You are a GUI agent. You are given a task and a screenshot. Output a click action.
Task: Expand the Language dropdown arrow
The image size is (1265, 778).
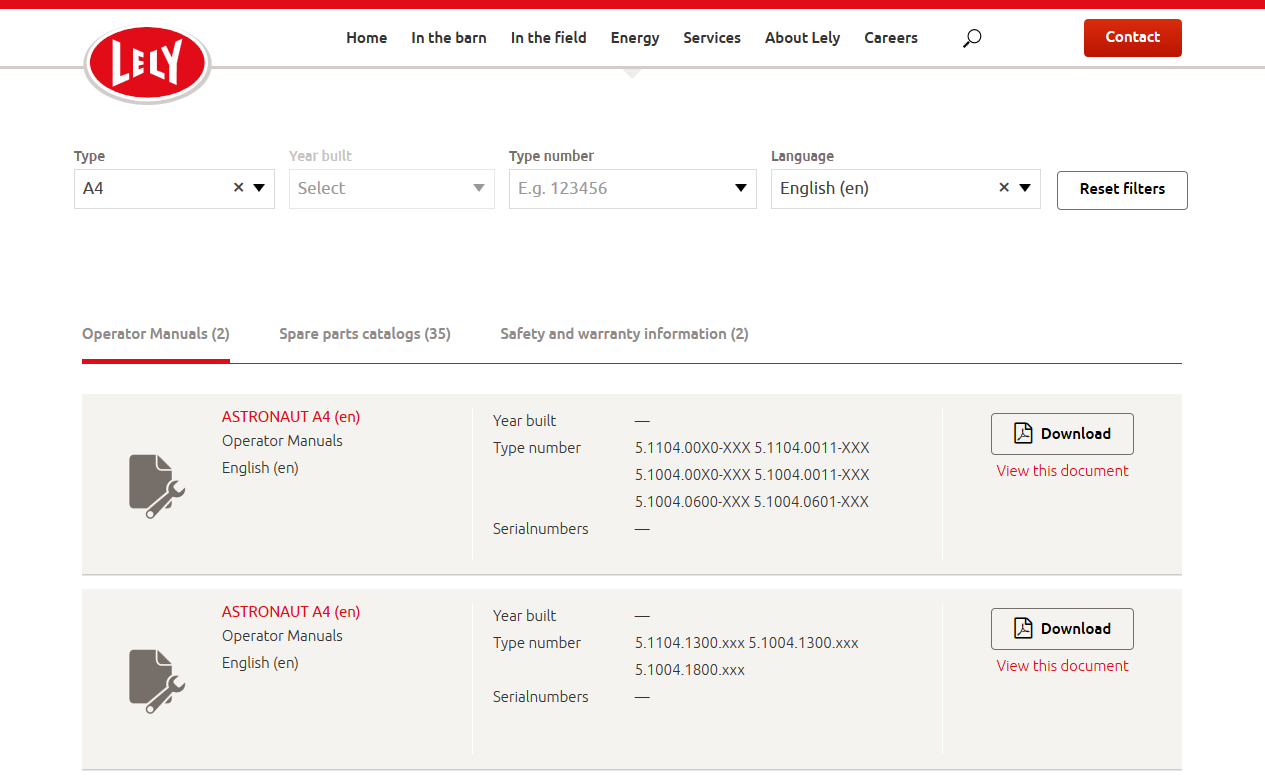pos(1025,188)
